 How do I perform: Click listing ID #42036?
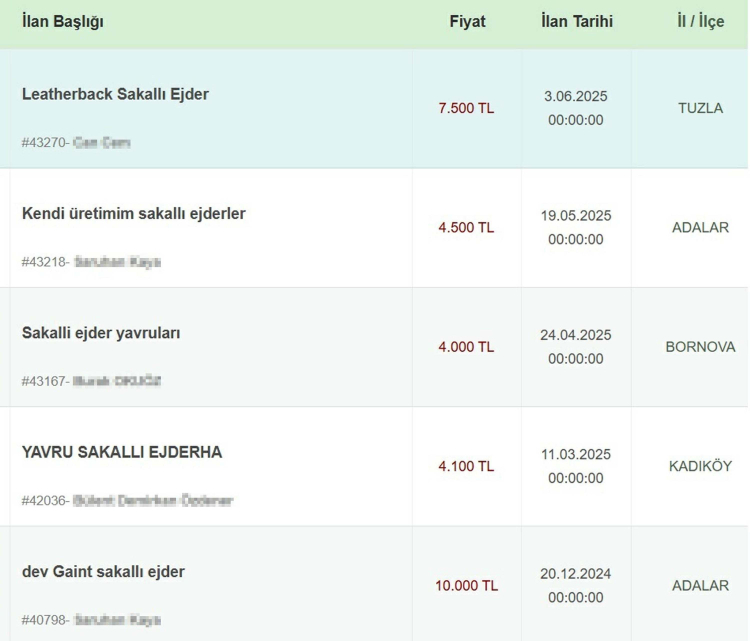click(x=44, y=501)
